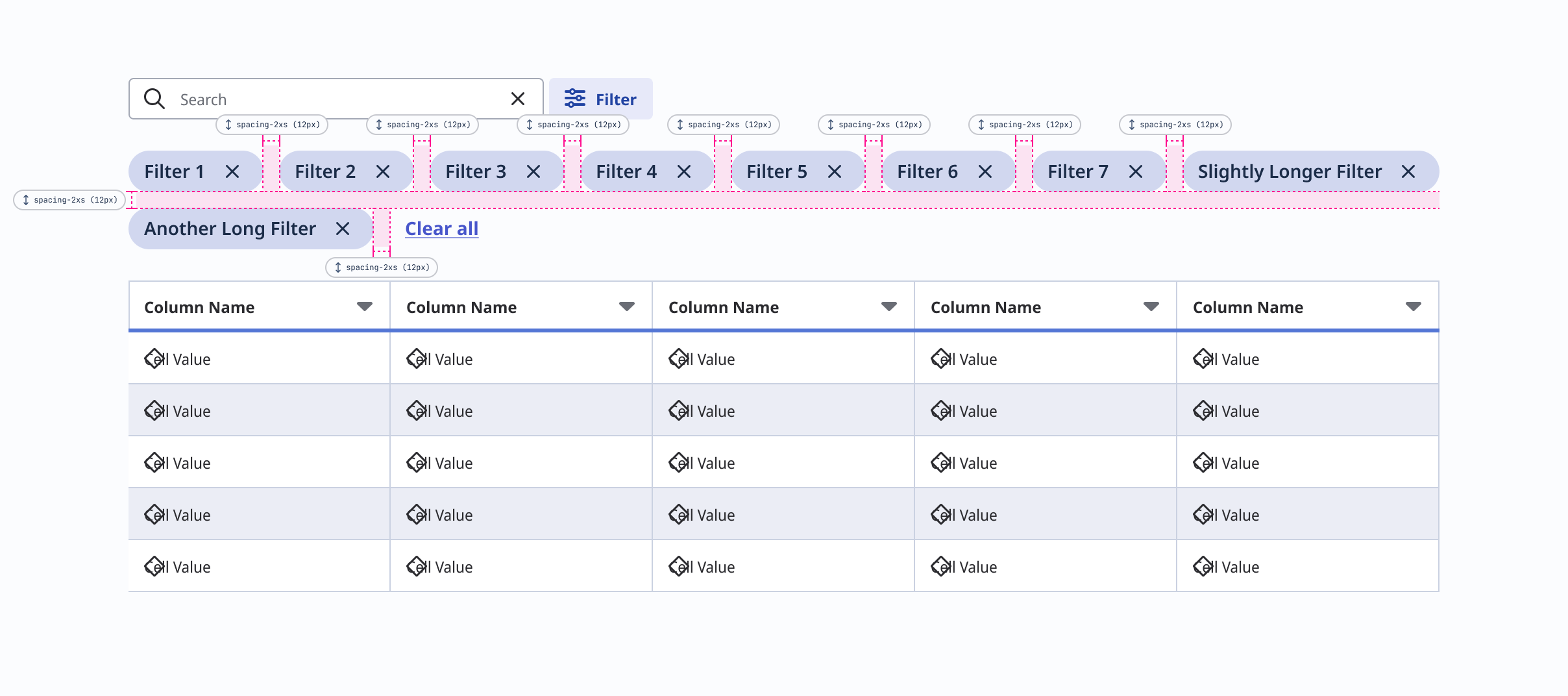The image size is (1568, 696).
Task: Delete the Filter 7 chip
Action: [x=1136, y=171]
